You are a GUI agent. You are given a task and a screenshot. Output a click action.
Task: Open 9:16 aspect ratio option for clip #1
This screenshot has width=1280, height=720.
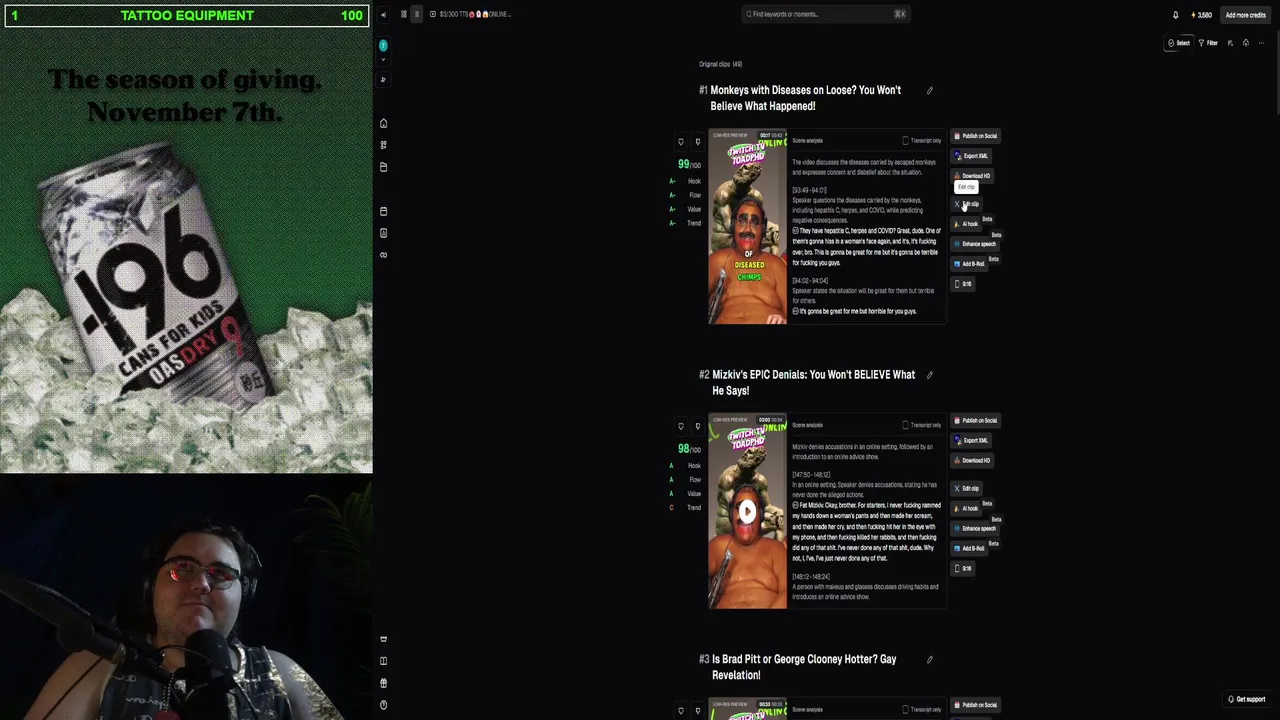tap(963, 284)
